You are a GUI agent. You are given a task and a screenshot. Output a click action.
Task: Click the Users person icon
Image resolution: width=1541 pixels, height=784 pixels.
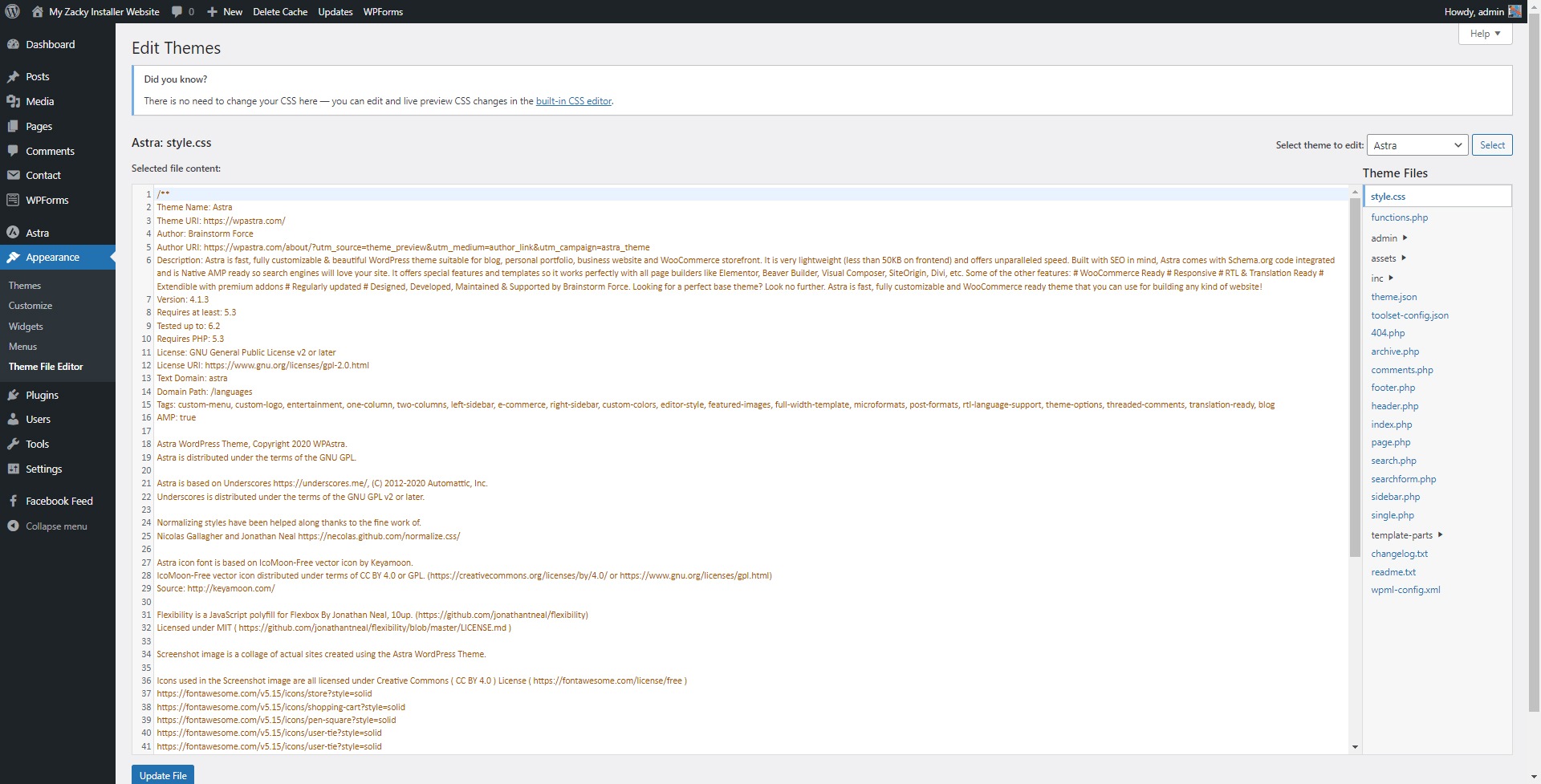tap(13, 419)
